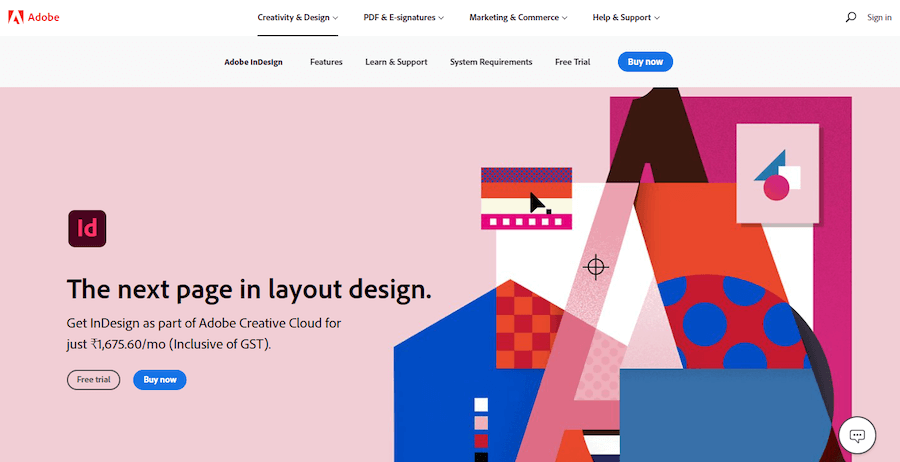Open Learn & Support page
900x462 pixels.
click(x=396, y=62)
